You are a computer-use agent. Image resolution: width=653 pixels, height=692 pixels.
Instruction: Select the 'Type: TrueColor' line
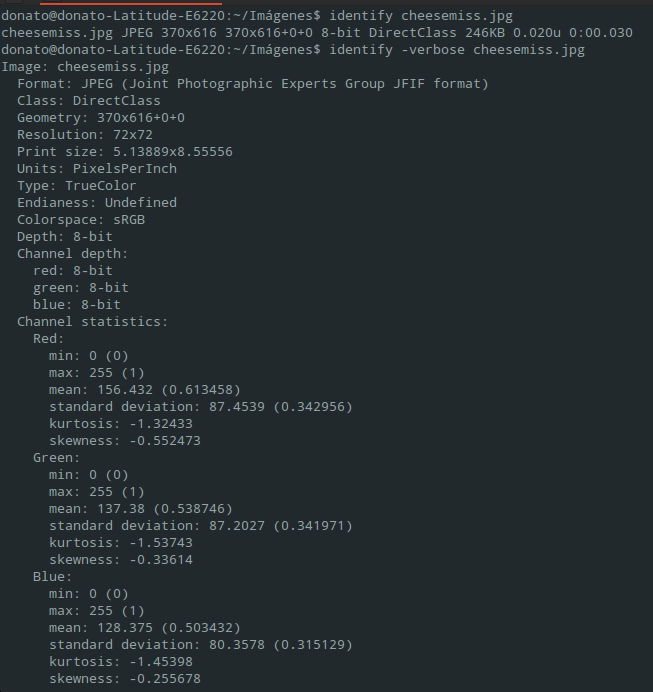(x=76, y=185)
